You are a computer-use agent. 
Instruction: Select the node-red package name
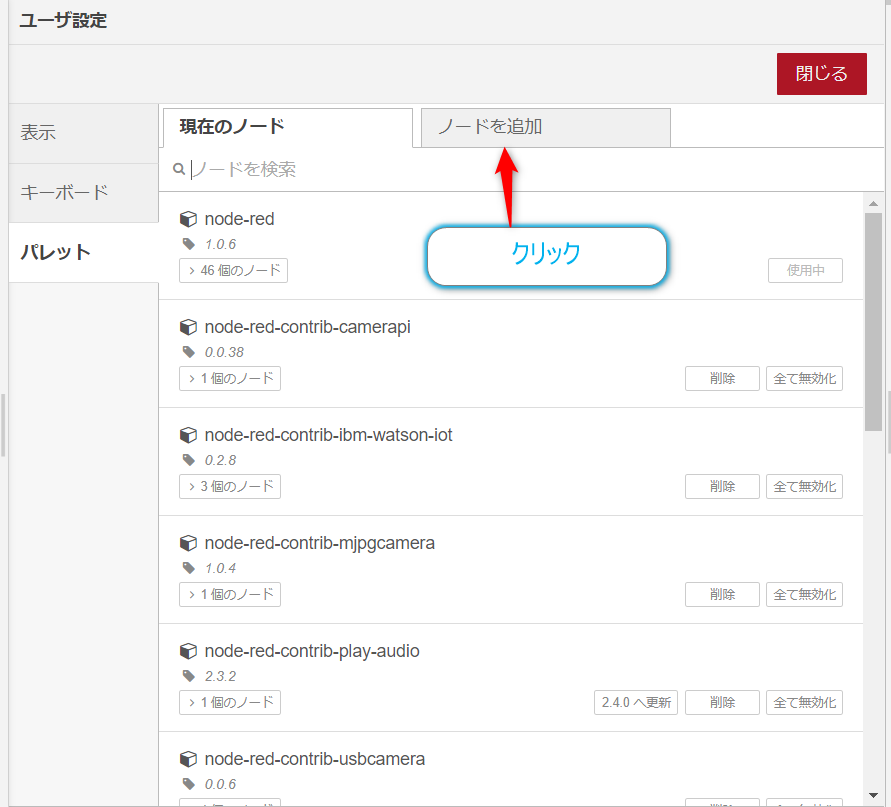[x=239, y=219]
